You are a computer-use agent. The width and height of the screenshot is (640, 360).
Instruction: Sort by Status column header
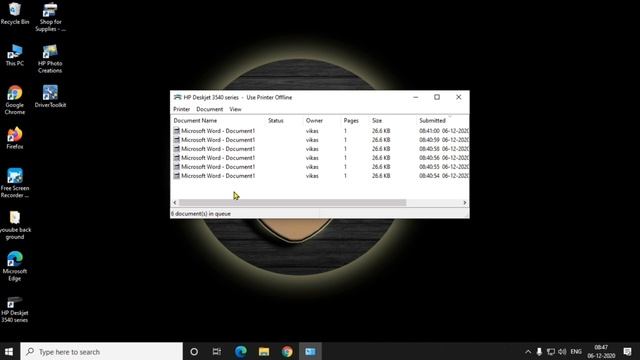point(284,120)
